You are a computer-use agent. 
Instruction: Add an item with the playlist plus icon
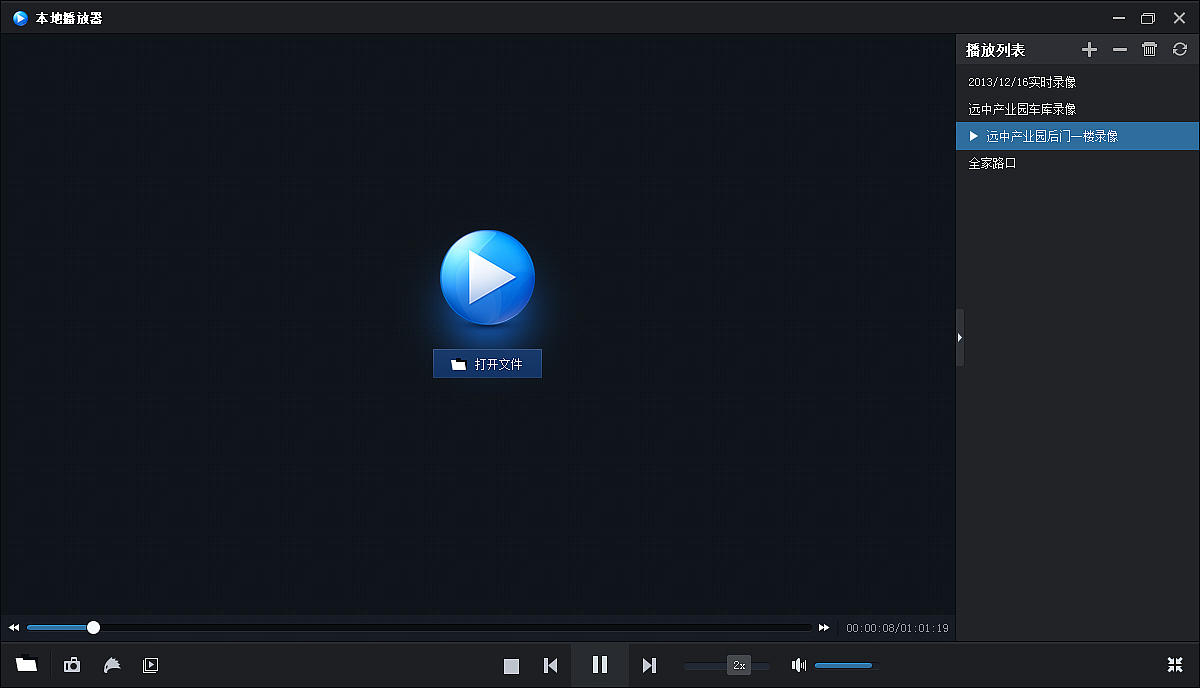pyautogui.click(x=1090, y=49)
